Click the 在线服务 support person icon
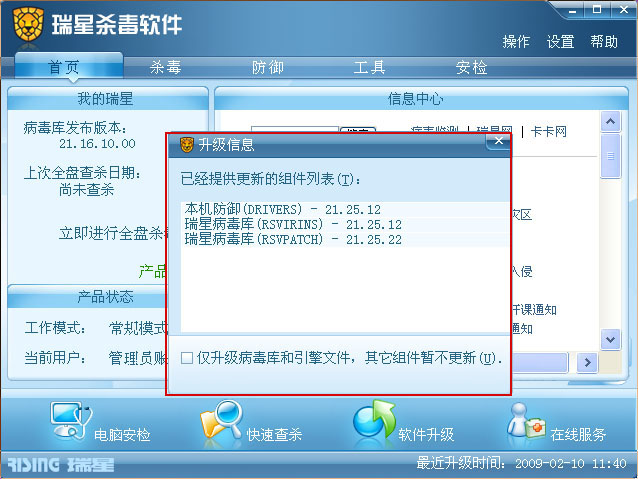The image size is (638, 479). tap(526, 421)
